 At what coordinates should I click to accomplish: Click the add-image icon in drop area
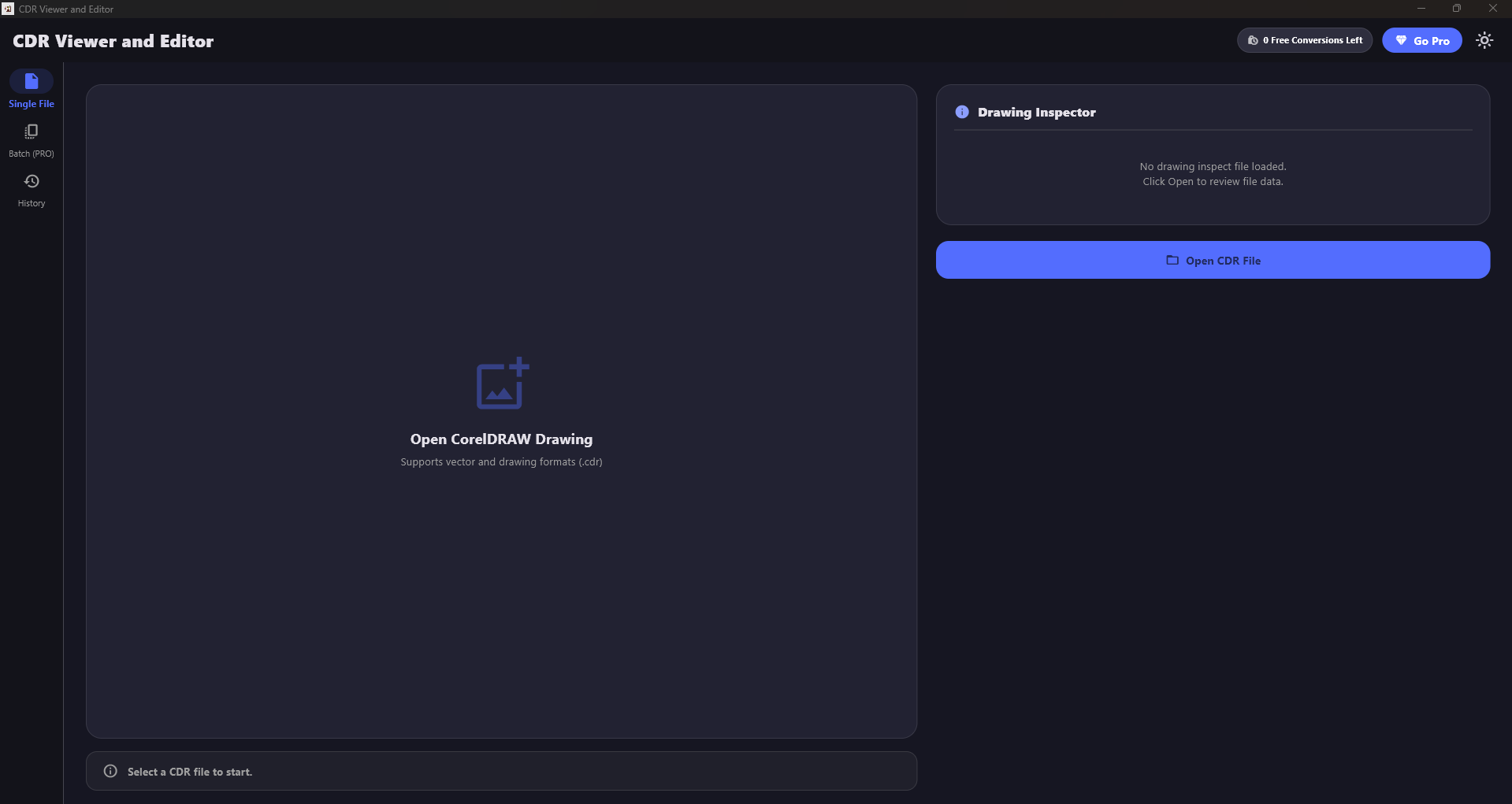pos(502,383)
